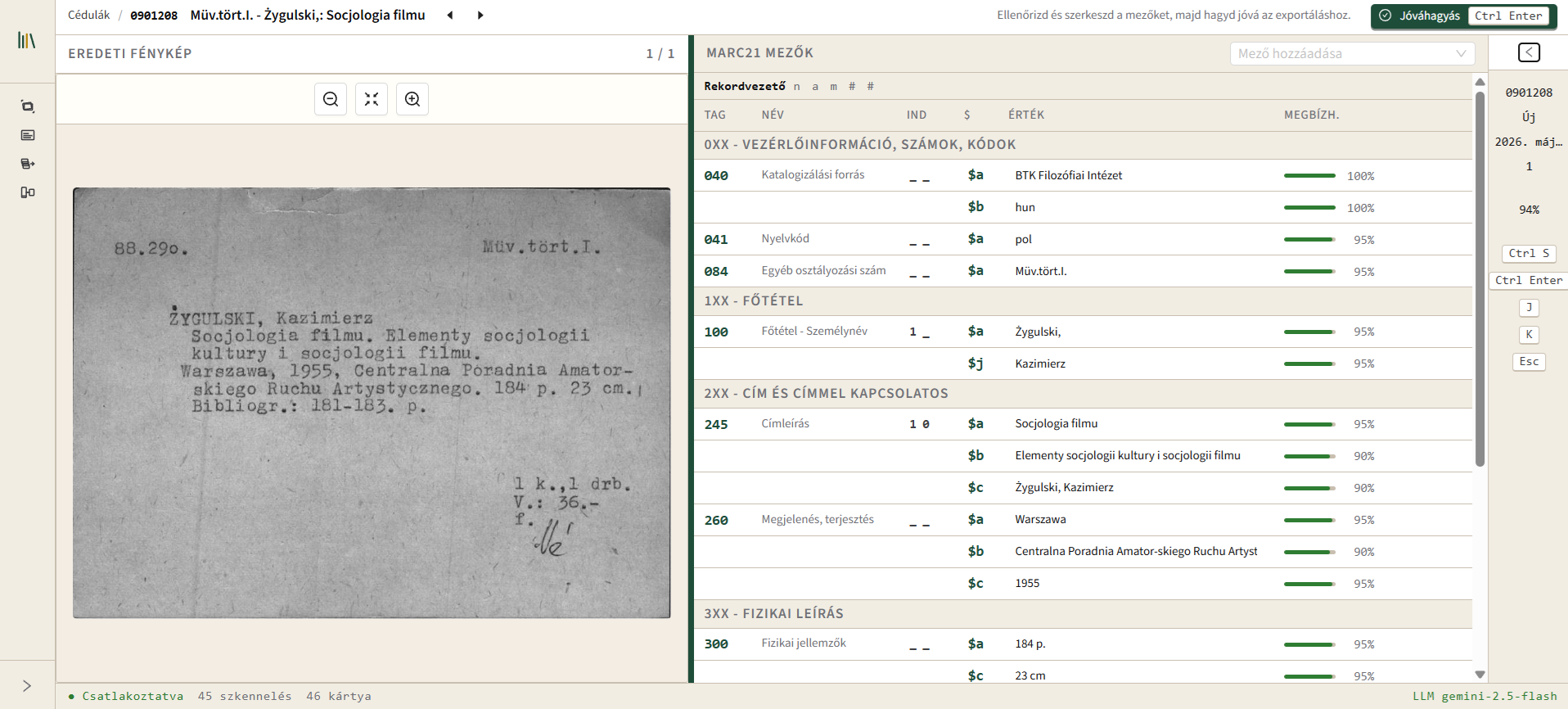Go to the previous card arrow
1568x709 pixels.
pyautogui.click(x=450, y=16)
